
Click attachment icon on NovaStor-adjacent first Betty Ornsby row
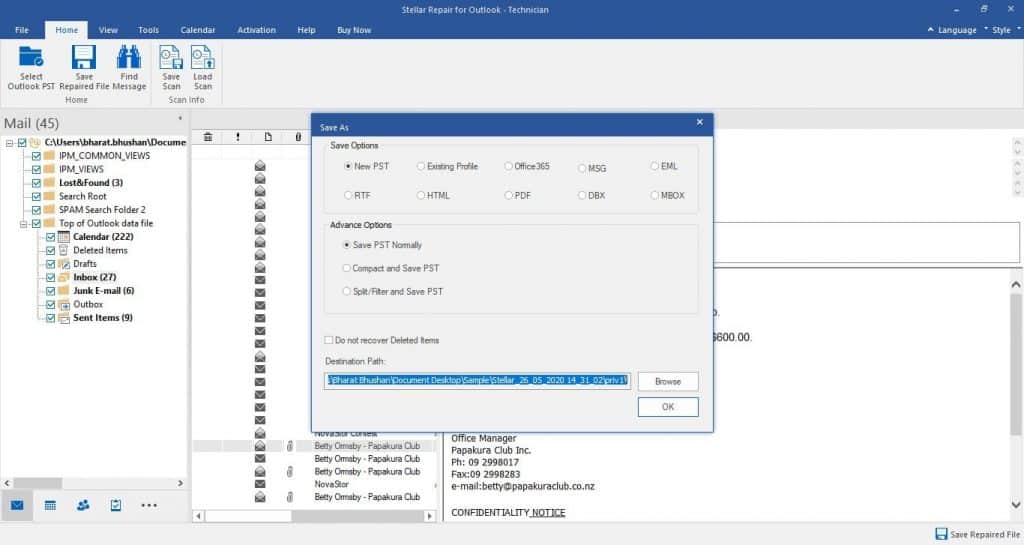(x=289, y=446)
